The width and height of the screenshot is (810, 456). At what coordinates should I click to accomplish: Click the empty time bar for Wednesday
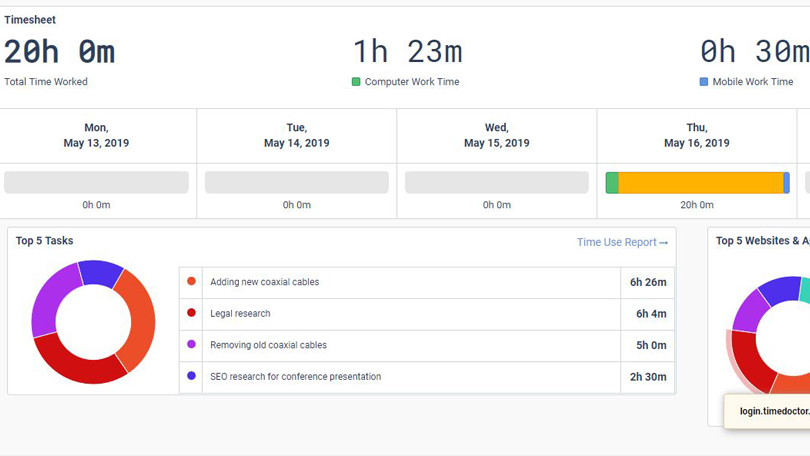[x=497, y=182]
